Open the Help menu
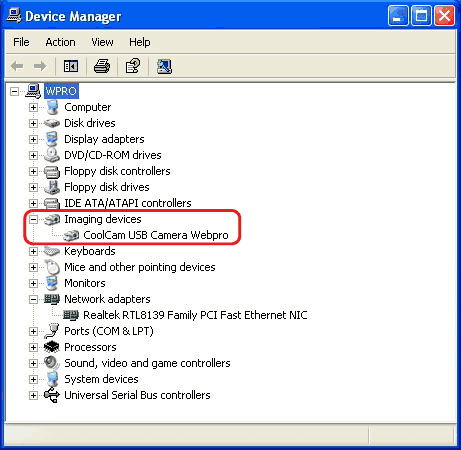Image resolution: width=461 pixels, height=450 pixels. coord(140,42)
